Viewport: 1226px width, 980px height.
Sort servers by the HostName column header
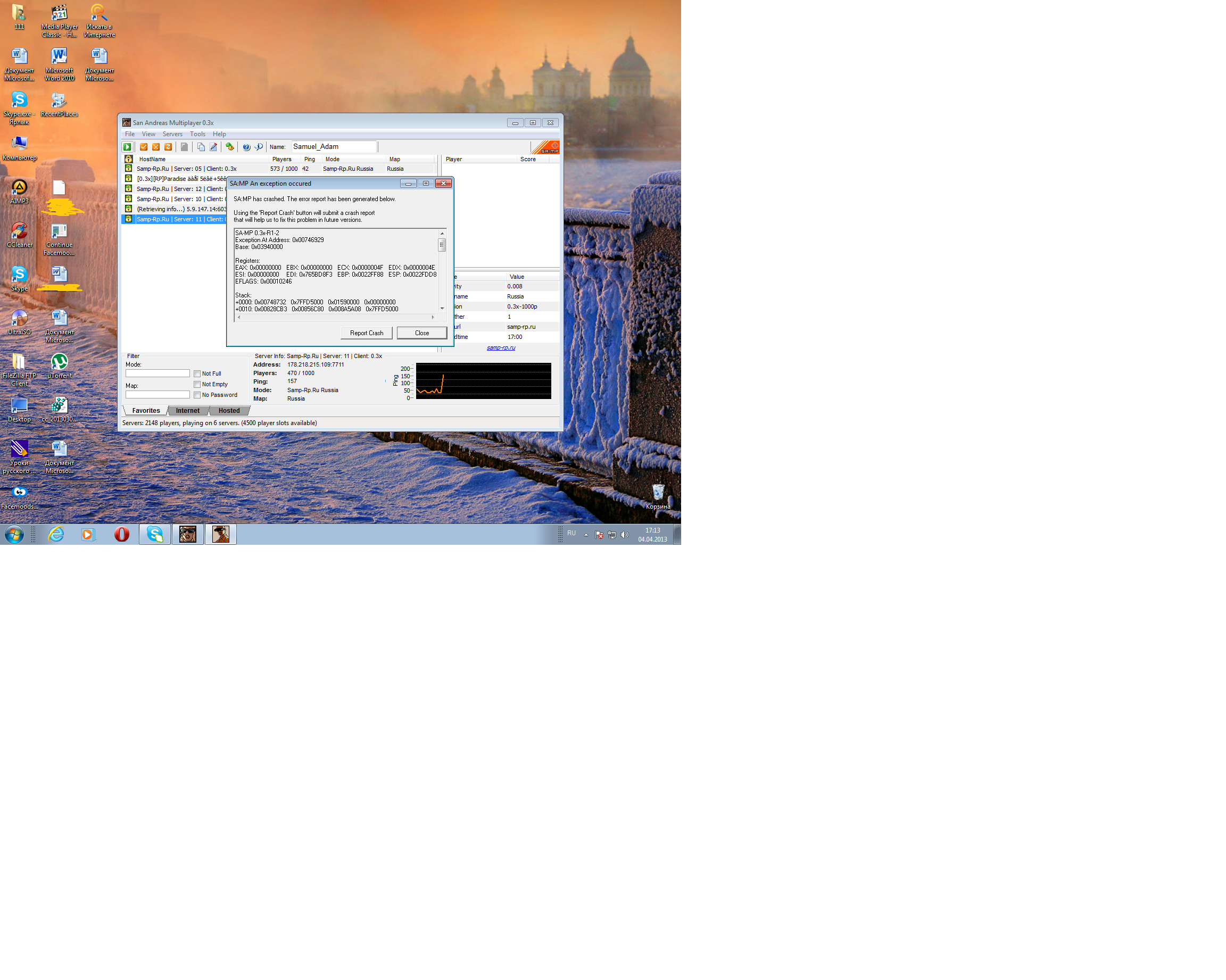(201, 159)
